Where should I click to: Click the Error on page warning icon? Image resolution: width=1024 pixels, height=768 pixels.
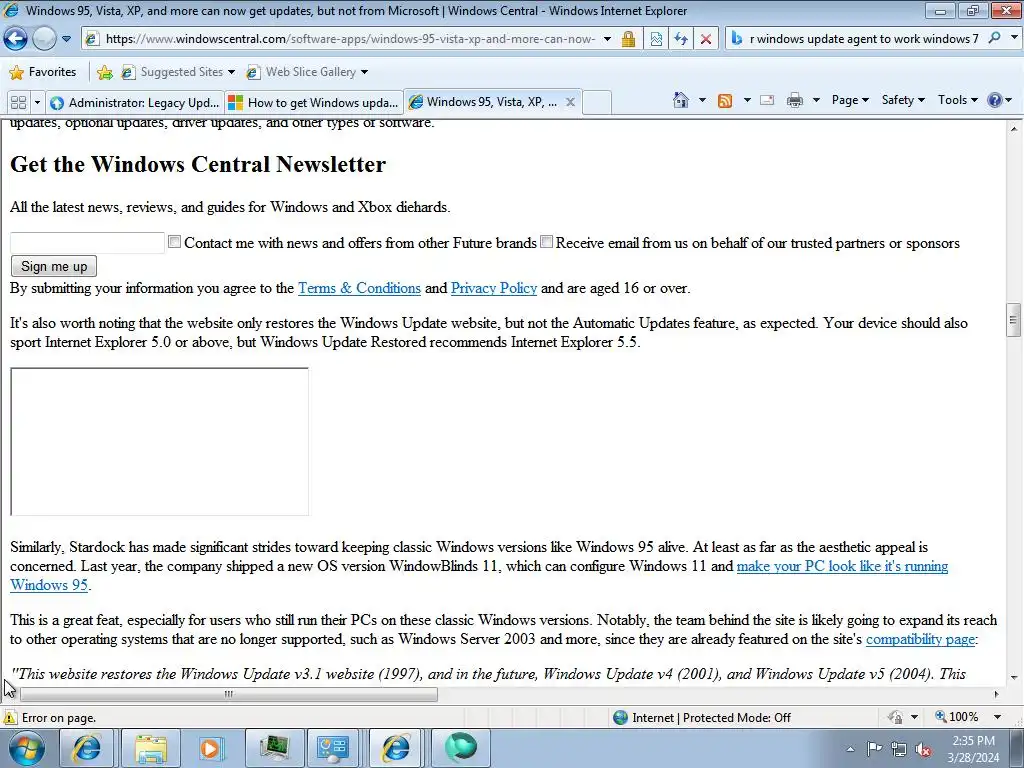pos(10,718)
